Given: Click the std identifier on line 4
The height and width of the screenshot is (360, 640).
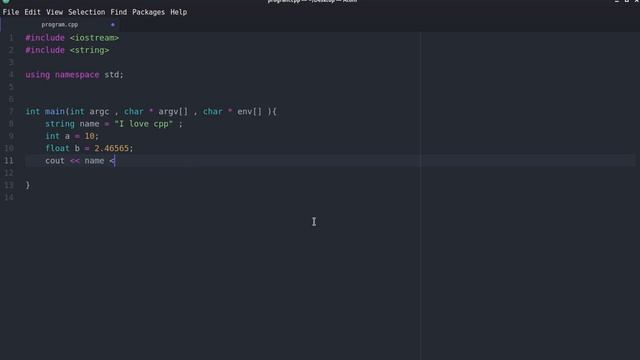Looking at the screenshot, I should 111,75.
